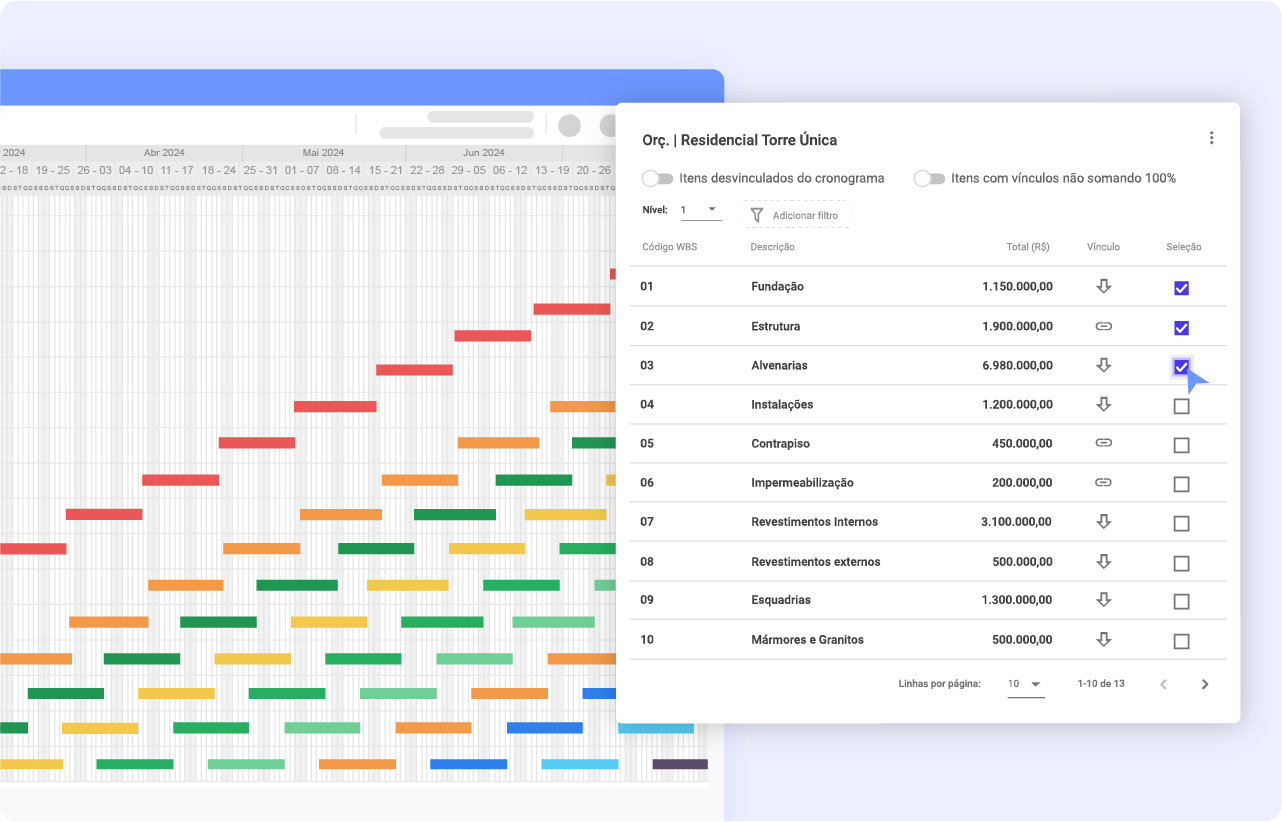This screenshot has width=1282, height=822.
Task: Open the Nível dropdown
Action: (x=701, y=210)
